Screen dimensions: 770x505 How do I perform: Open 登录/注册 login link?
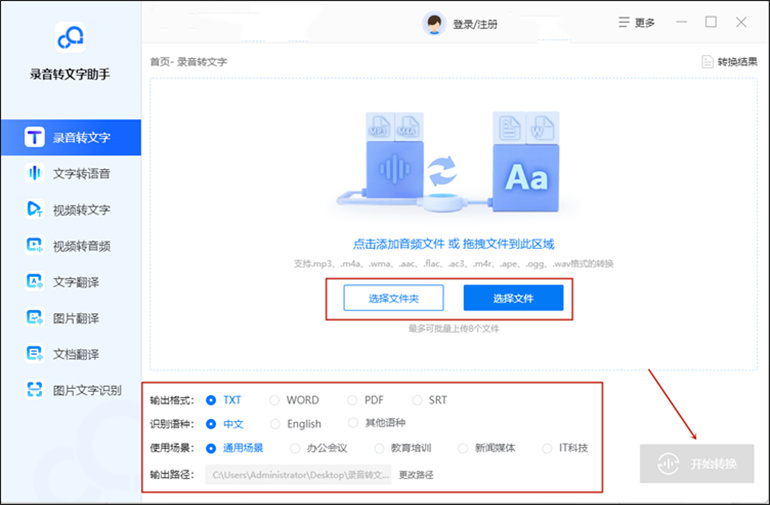point(475,24)
